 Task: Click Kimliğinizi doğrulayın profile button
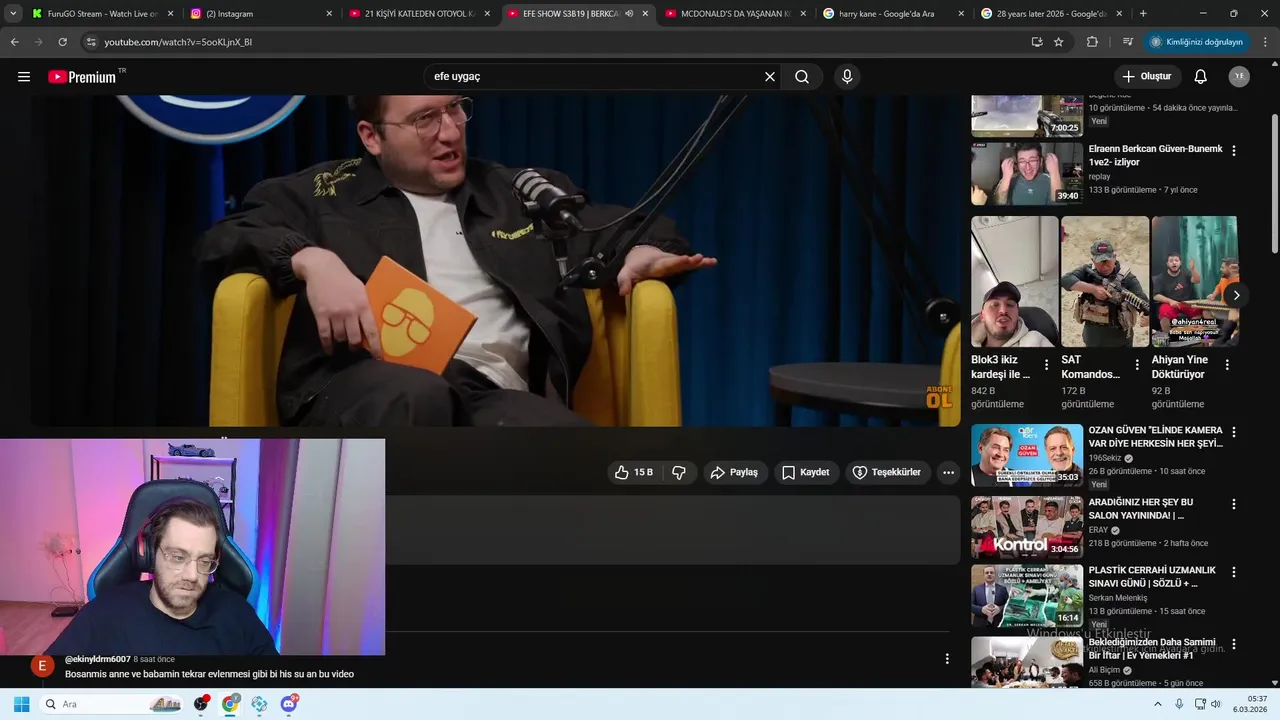[x=1197, y=42]
